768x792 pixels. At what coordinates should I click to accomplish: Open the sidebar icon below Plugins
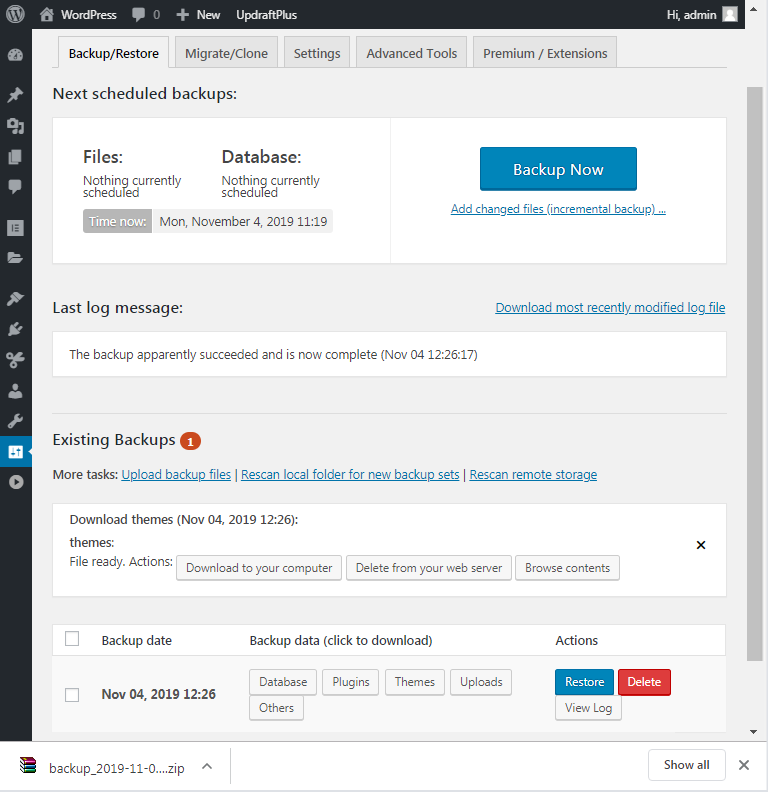point(15,360)
